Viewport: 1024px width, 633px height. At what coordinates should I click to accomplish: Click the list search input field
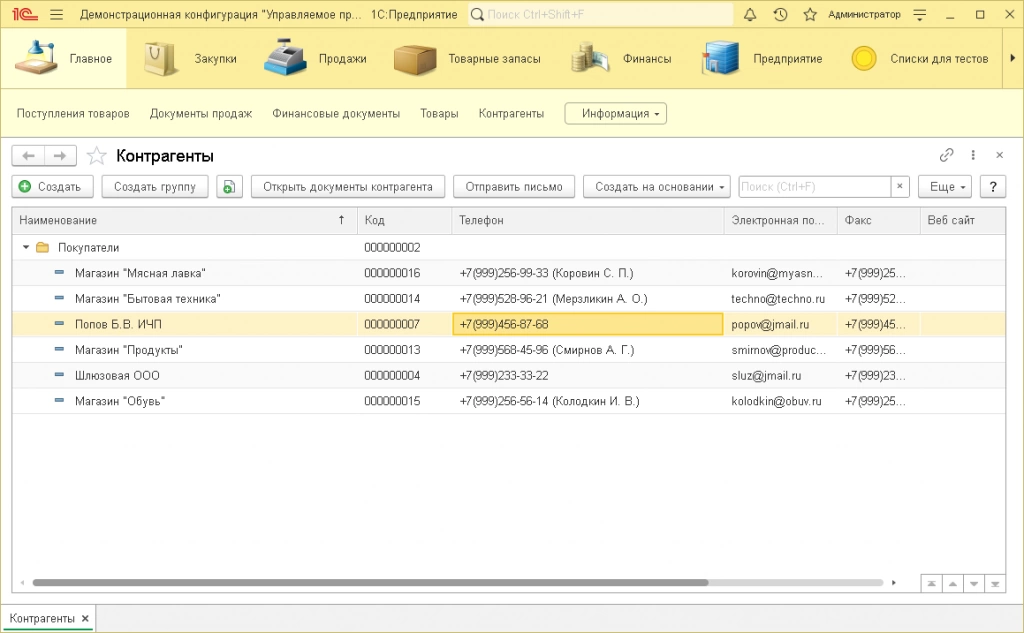point(814,187)
